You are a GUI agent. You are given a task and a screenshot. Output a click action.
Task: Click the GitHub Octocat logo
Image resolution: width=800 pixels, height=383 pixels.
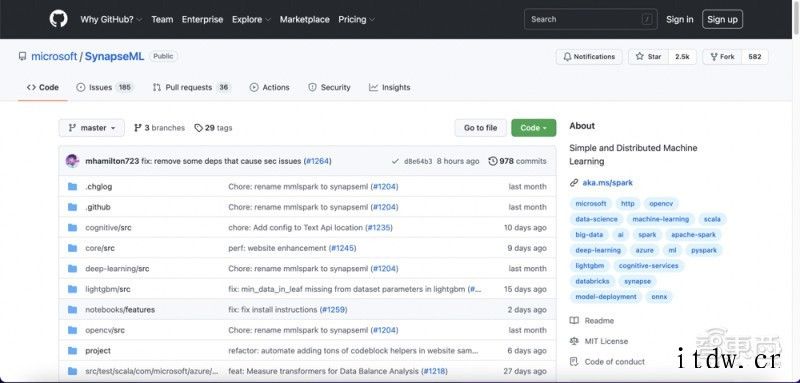coord(59,19)
